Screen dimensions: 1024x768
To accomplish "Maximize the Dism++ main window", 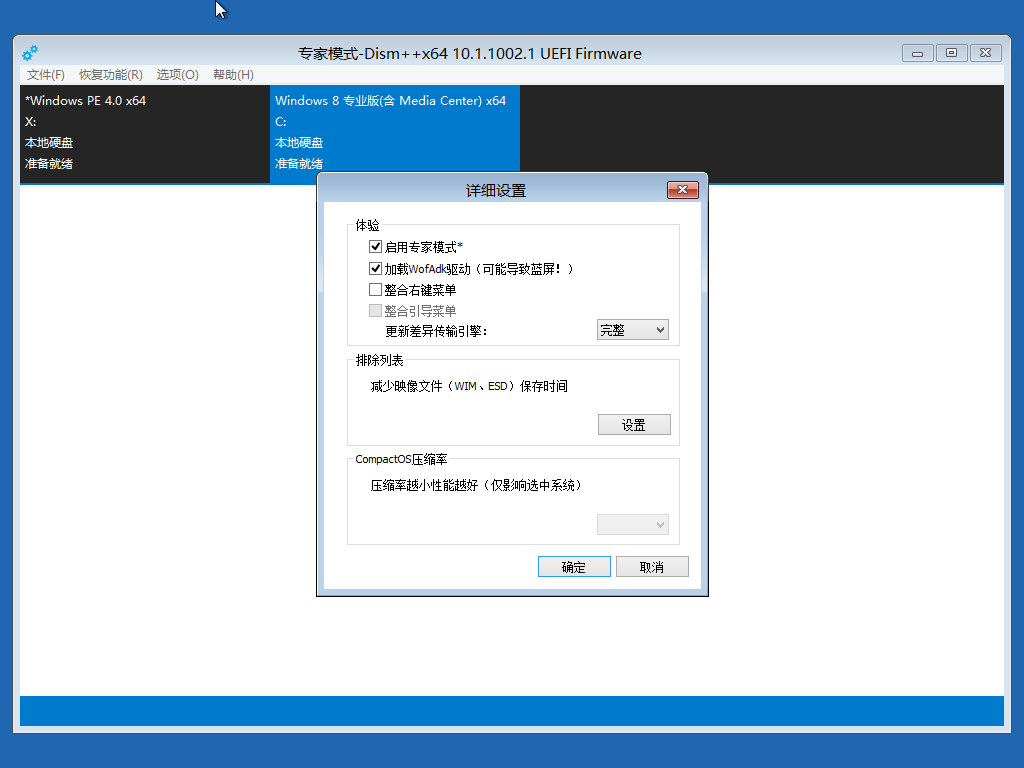I will (951, 53).
